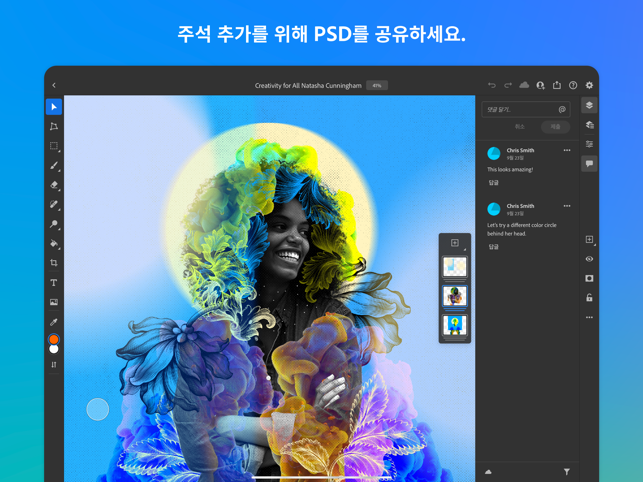643x482 pixels.
Task: Tap the icon at comments panel bottom-left
Action: coord(488,472)
